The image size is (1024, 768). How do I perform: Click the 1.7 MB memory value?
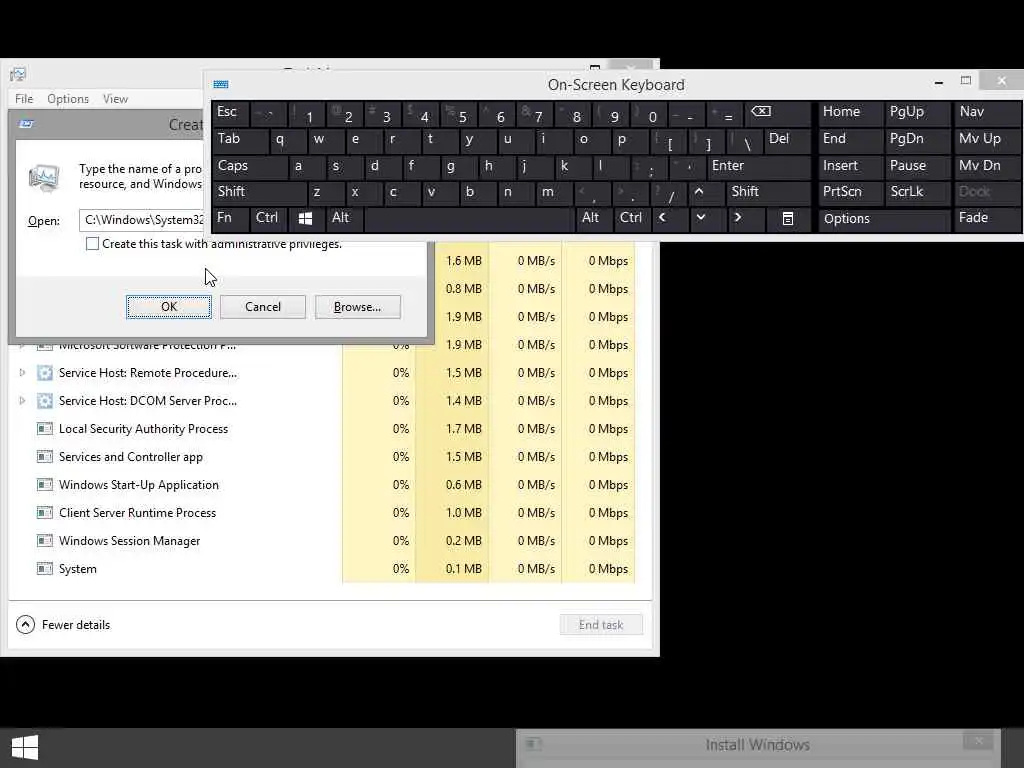[x=464, y=429]
